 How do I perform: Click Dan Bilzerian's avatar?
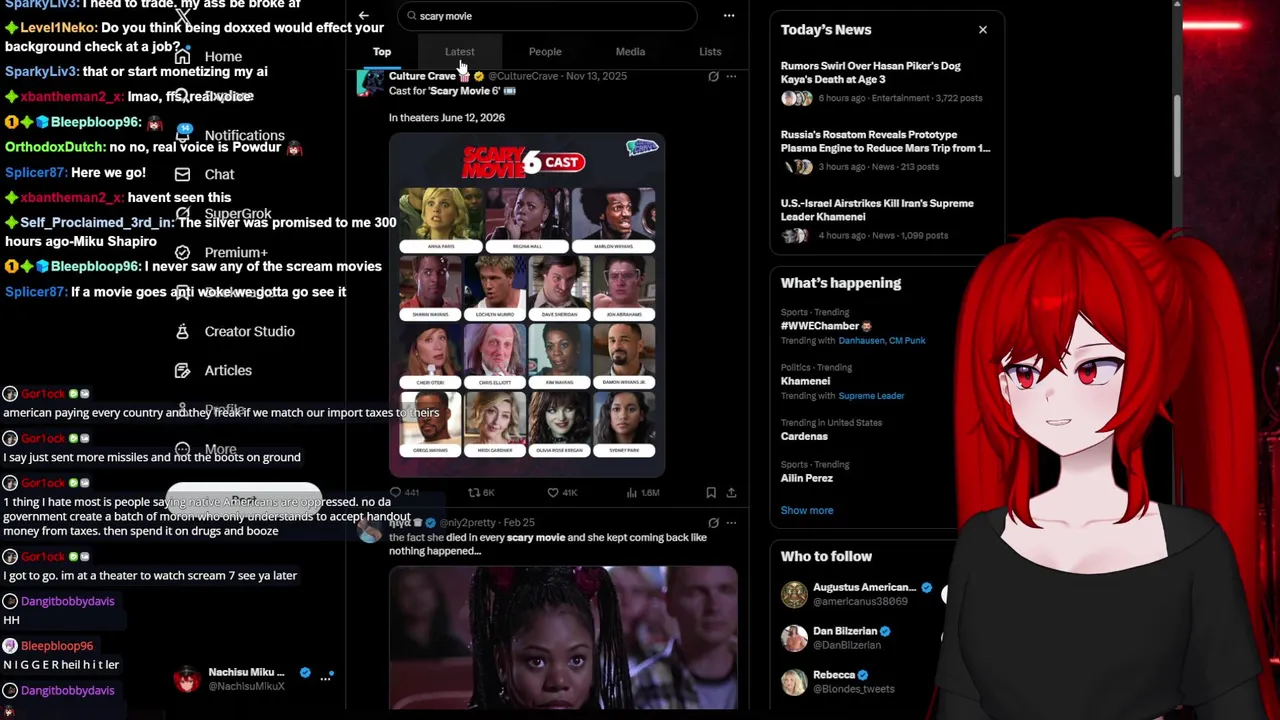click(794, 638)
